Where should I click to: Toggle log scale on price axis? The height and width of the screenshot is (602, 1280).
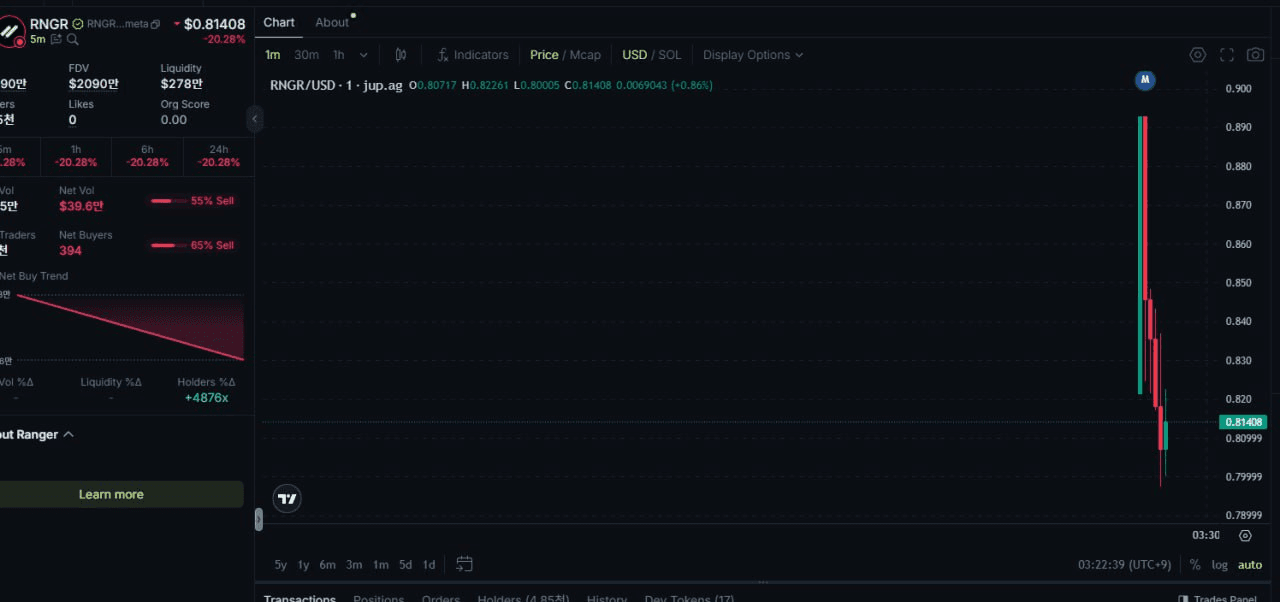(1219, 565)
